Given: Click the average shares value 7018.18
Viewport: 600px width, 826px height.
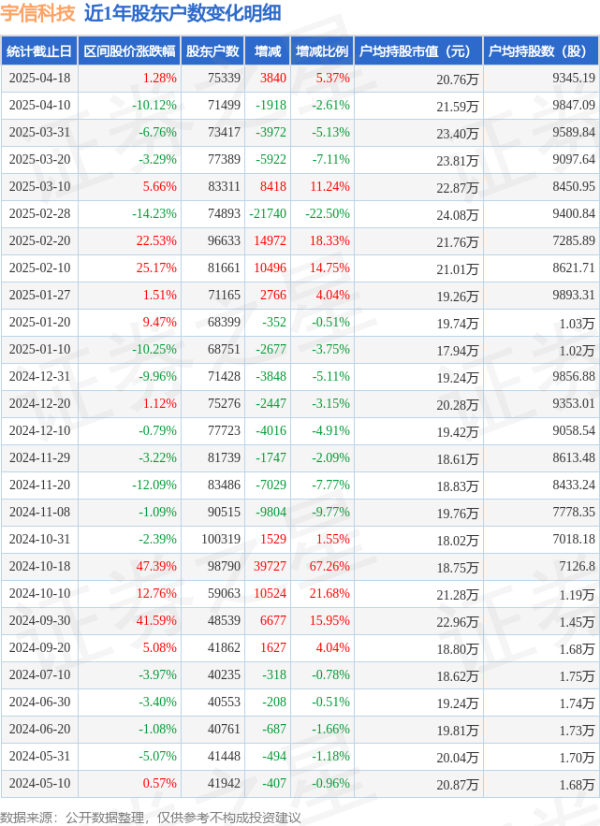Looking at the screenshot, I should 574,539.
